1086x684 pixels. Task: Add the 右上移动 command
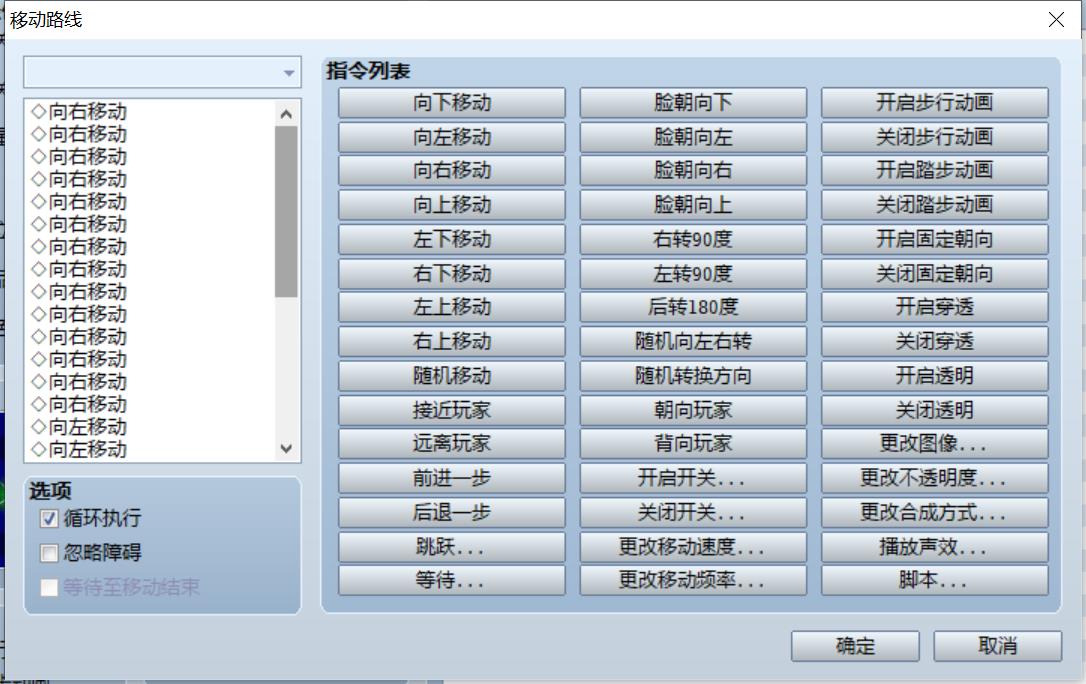(452, 341)
